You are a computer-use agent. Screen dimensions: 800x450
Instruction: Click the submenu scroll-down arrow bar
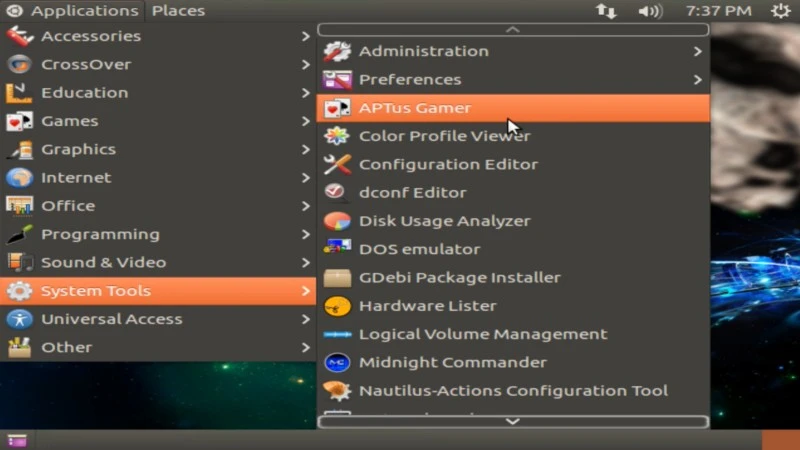click(x=513, y=422)
